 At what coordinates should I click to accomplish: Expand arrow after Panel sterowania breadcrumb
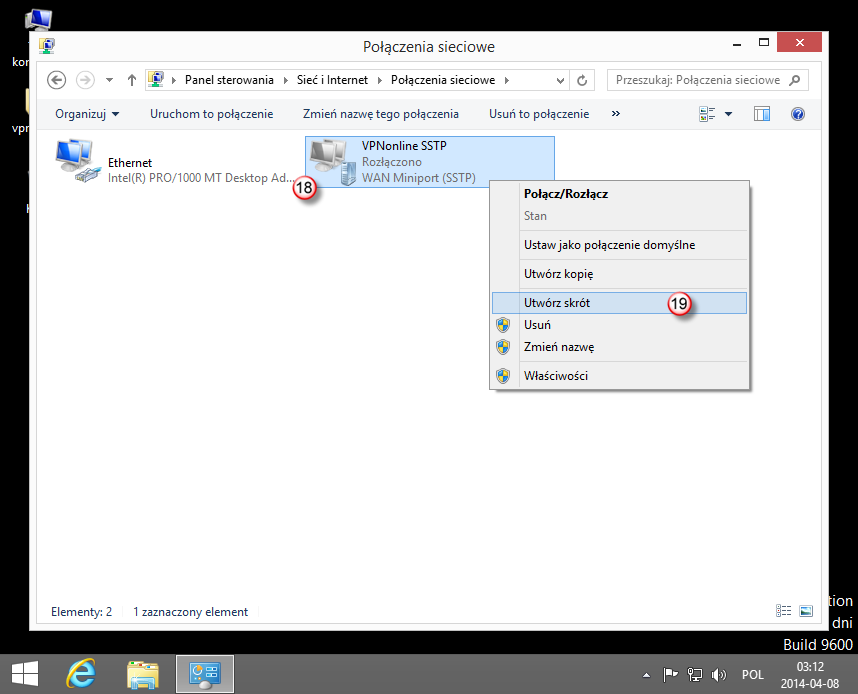pyautogui.click(x=286, y=80)
